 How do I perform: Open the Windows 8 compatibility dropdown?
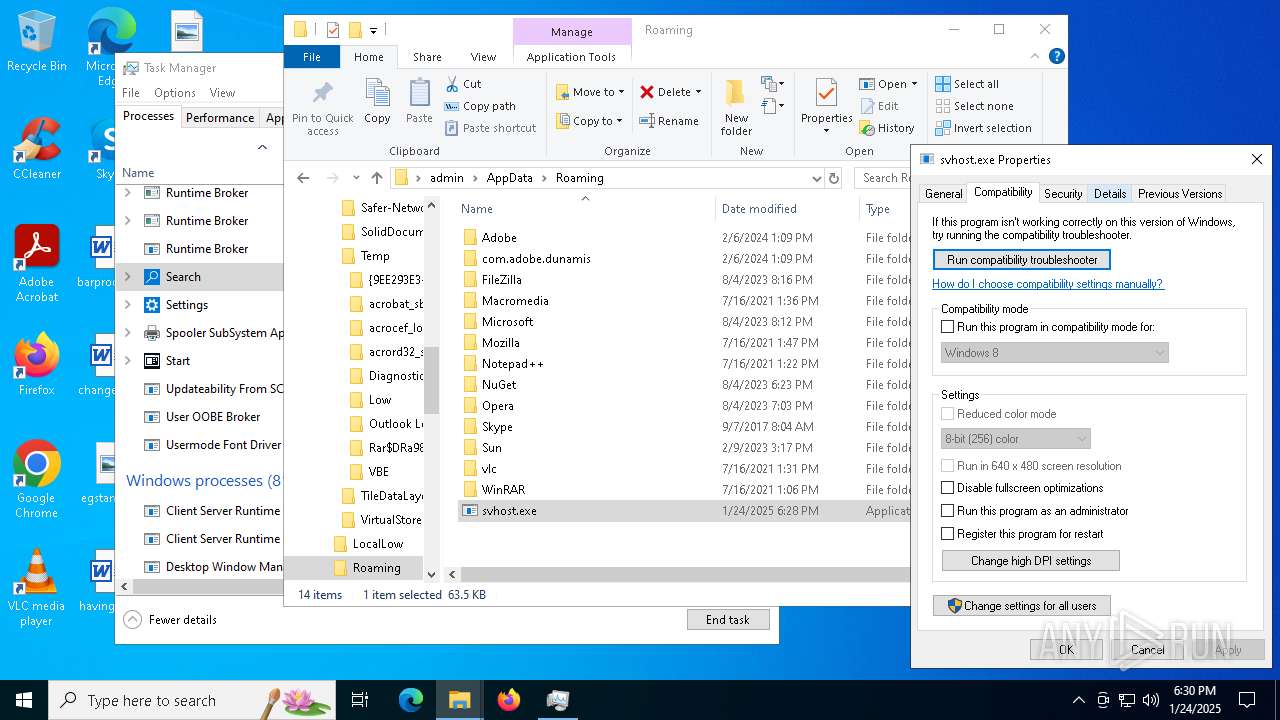(x=1055, y=352)
